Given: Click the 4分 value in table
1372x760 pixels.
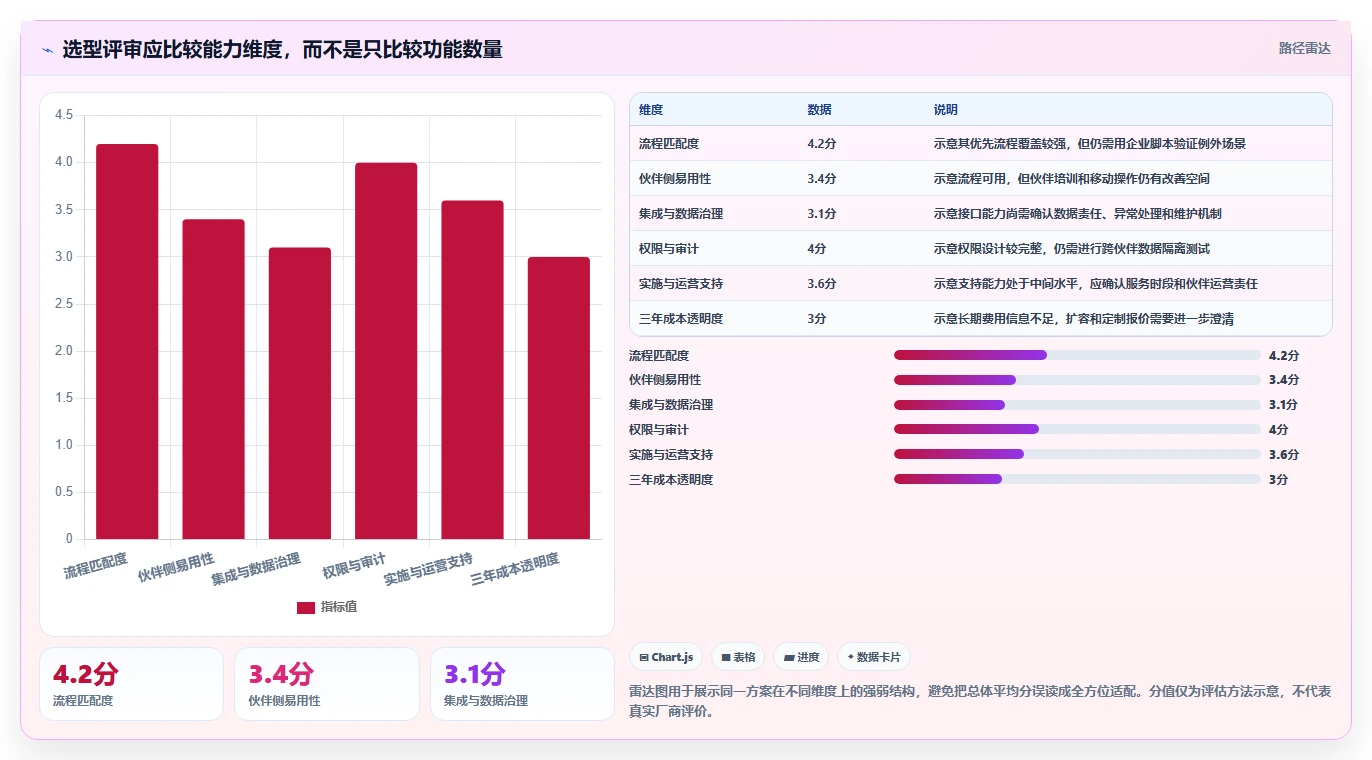Looking at the screenshot, I should pos(817,249).
